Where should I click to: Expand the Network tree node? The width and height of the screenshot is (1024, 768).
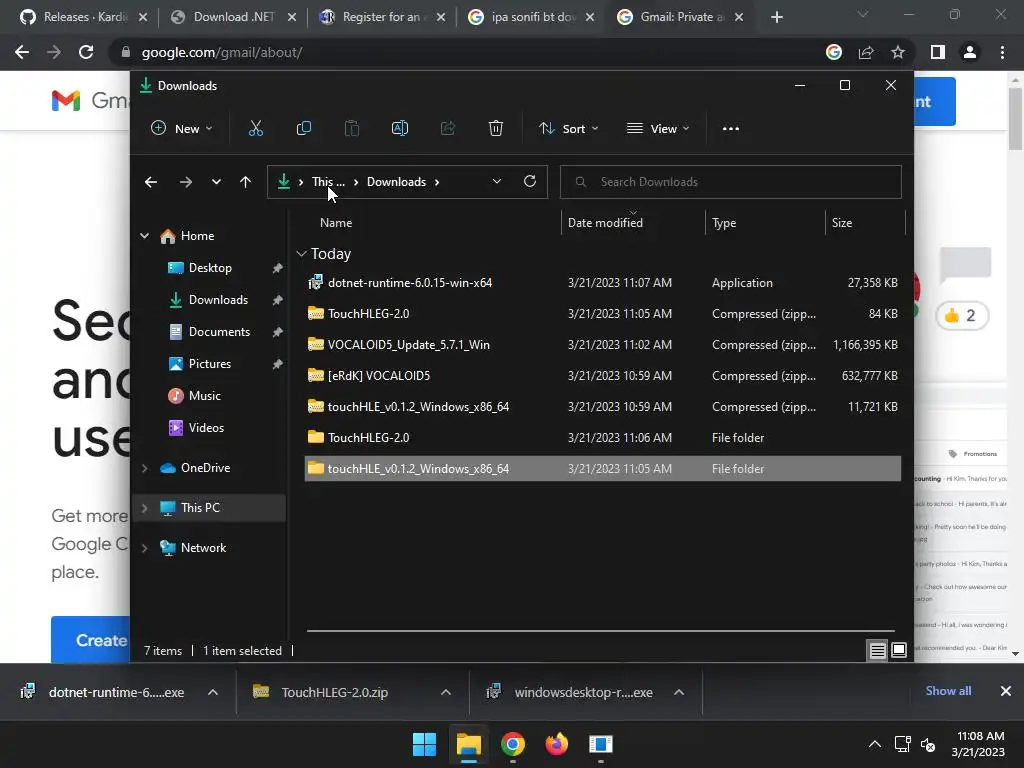click(144, 548)
